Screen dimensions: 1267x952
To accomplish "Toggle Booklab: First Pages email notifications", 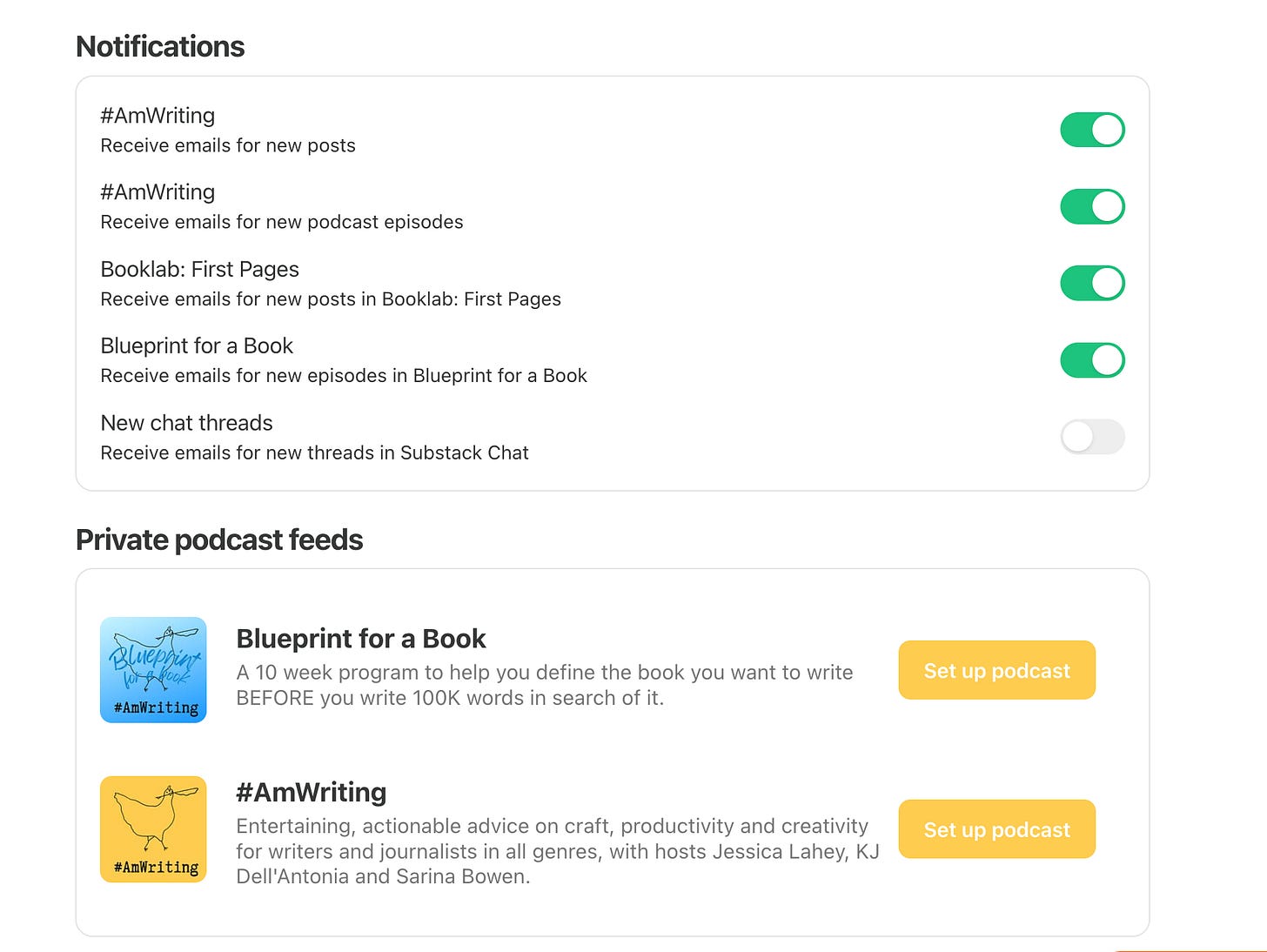I will pos(1092,283).
